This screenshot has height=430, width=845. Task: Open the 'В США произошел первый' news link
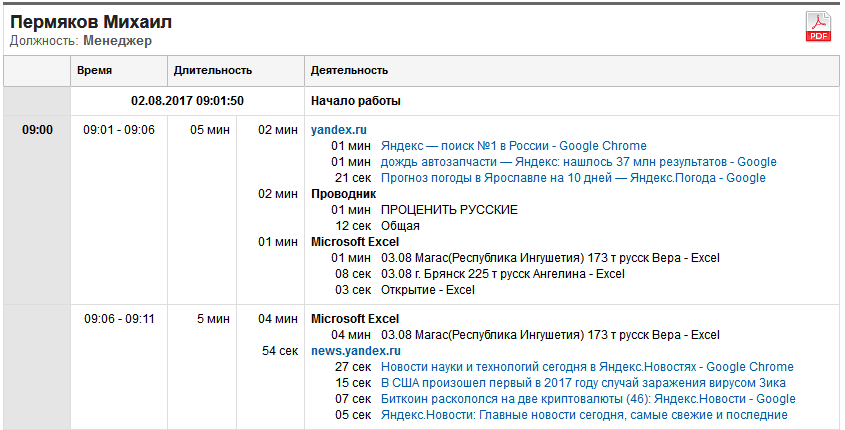tap(583, 383)
